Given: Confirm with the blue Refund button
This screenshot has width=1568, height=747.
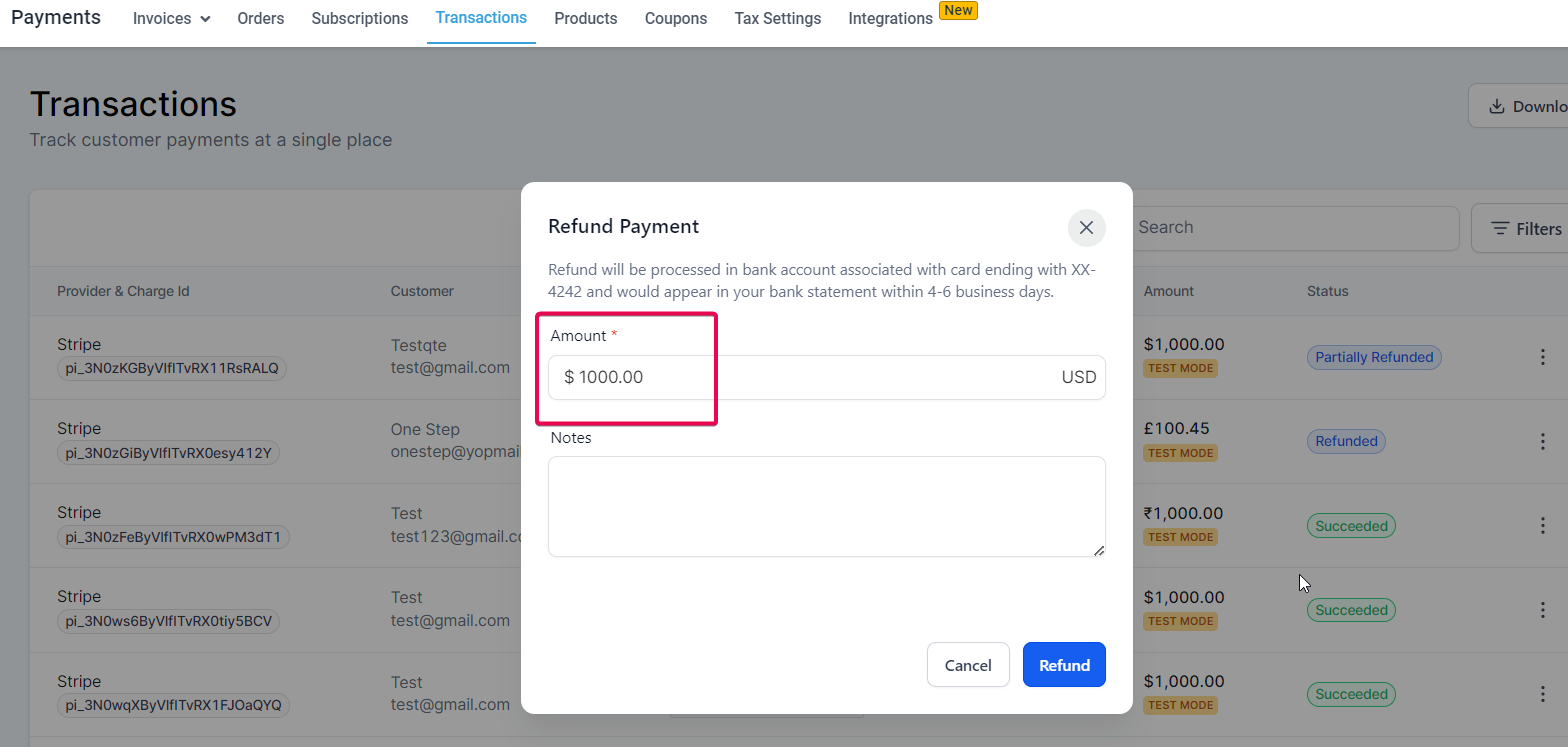Looking at the screenshot, I should pyautogui.click(x=1064, y=665).
